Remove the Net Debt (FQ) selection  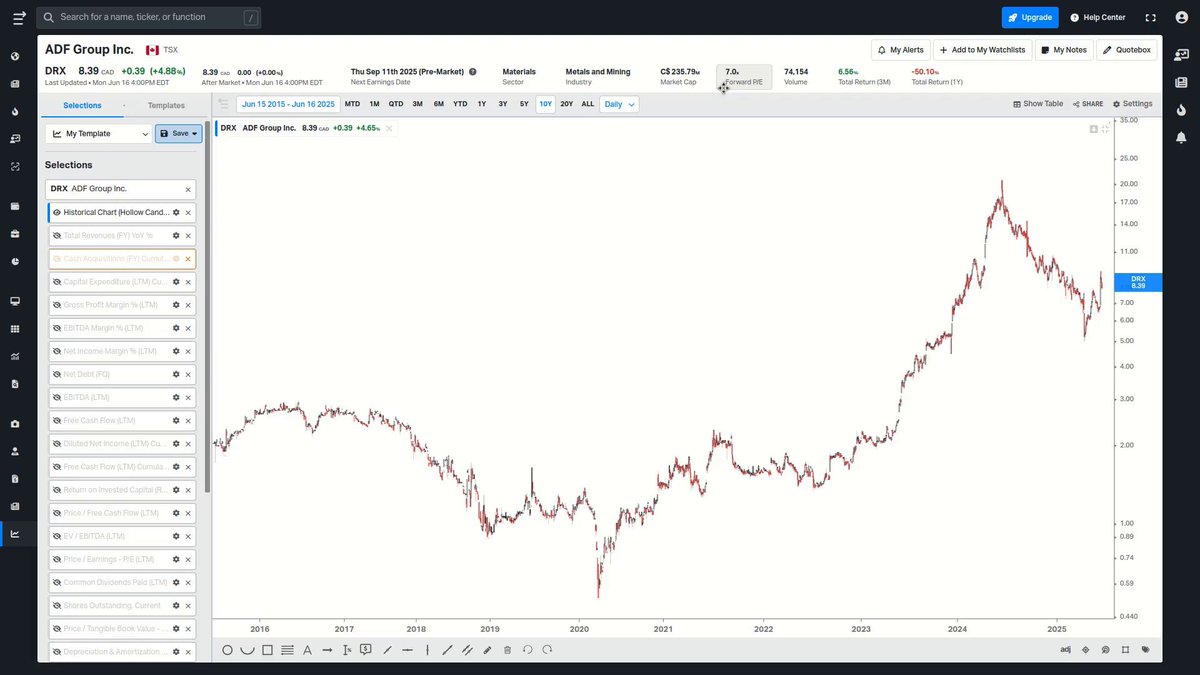(x=188, y=374)
